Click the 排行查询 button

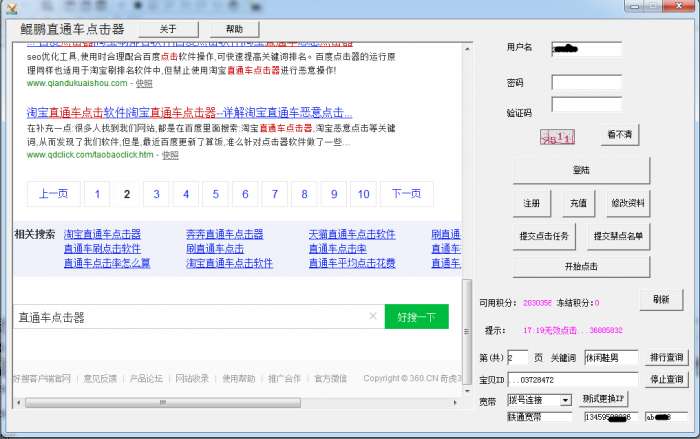pyautogui.click(x=667, y=357)
